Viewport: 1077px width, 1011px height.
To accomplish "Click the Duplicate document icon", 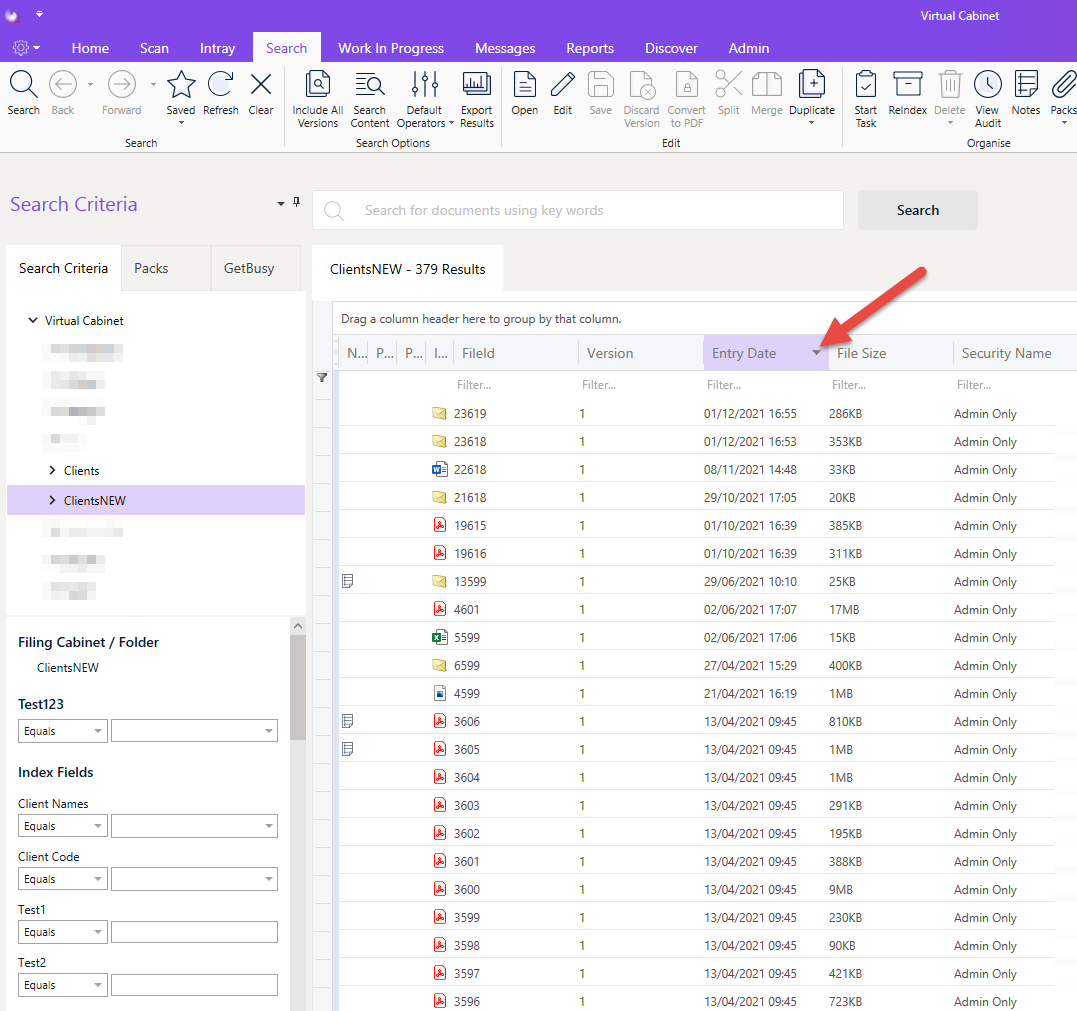I will 812,85.
